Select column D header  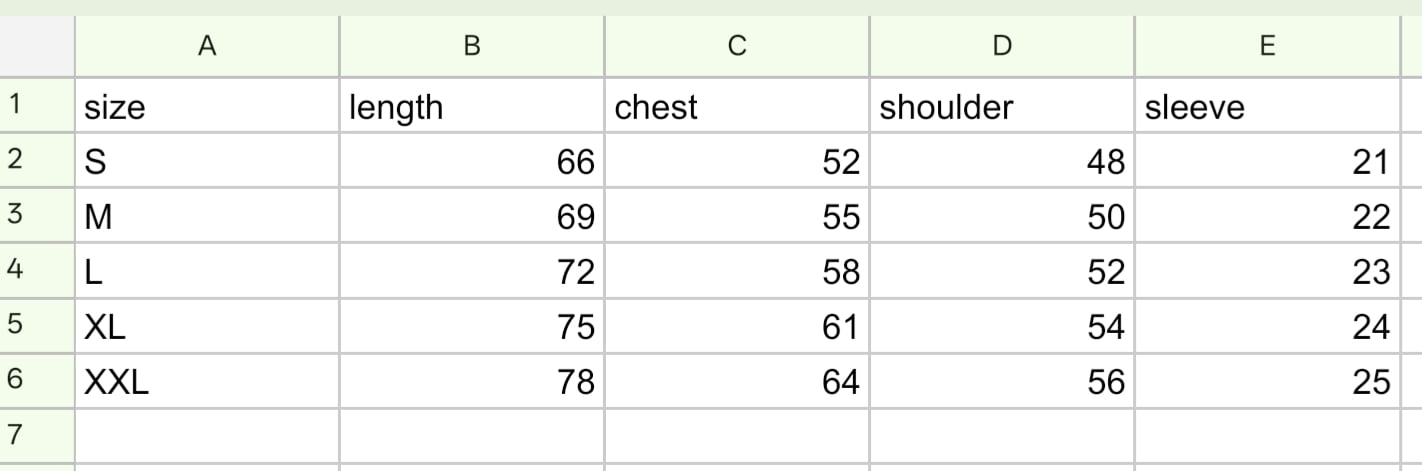[1002, 46]
